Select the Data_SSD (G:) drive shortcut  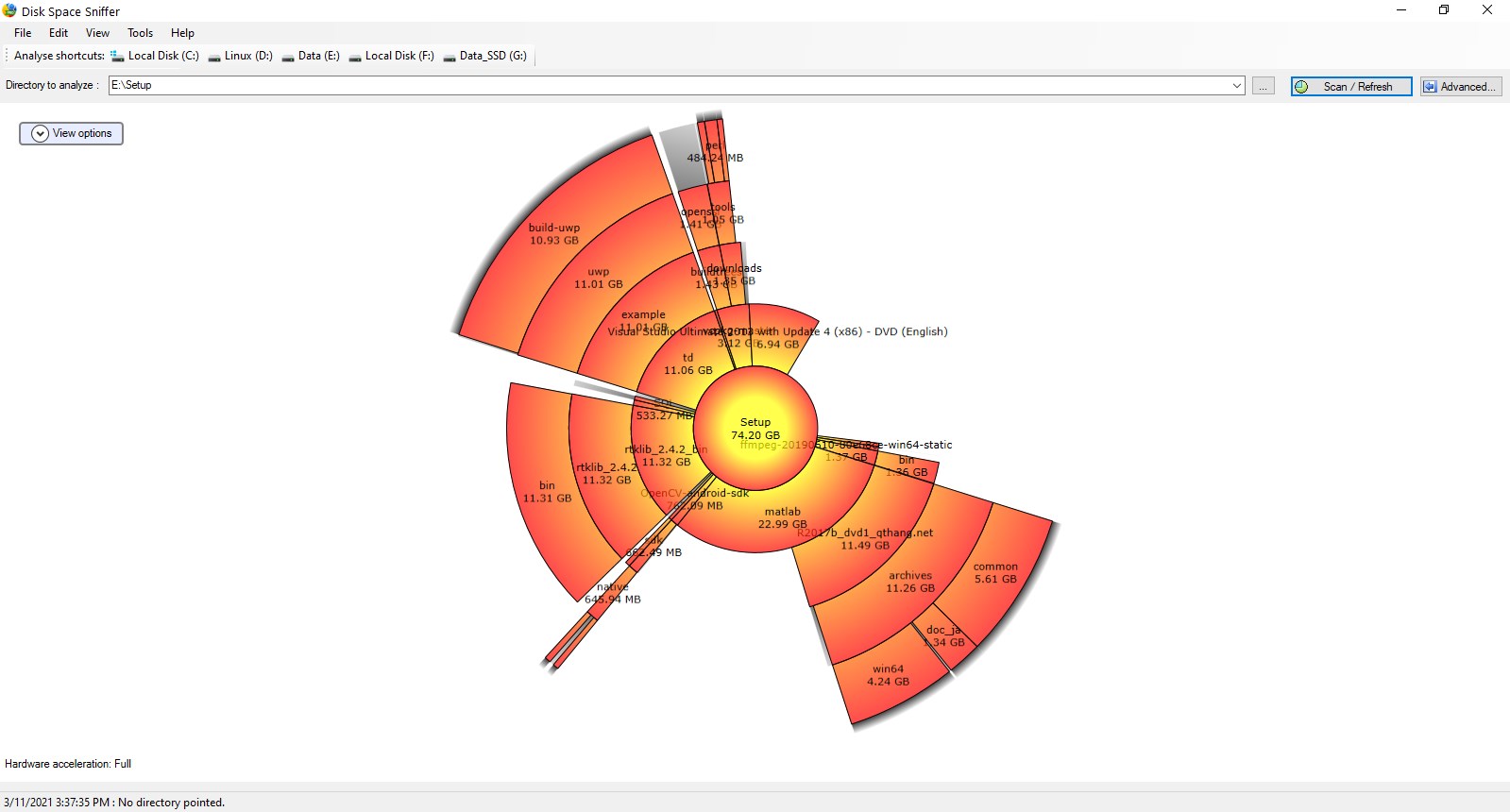coord(484,56)
